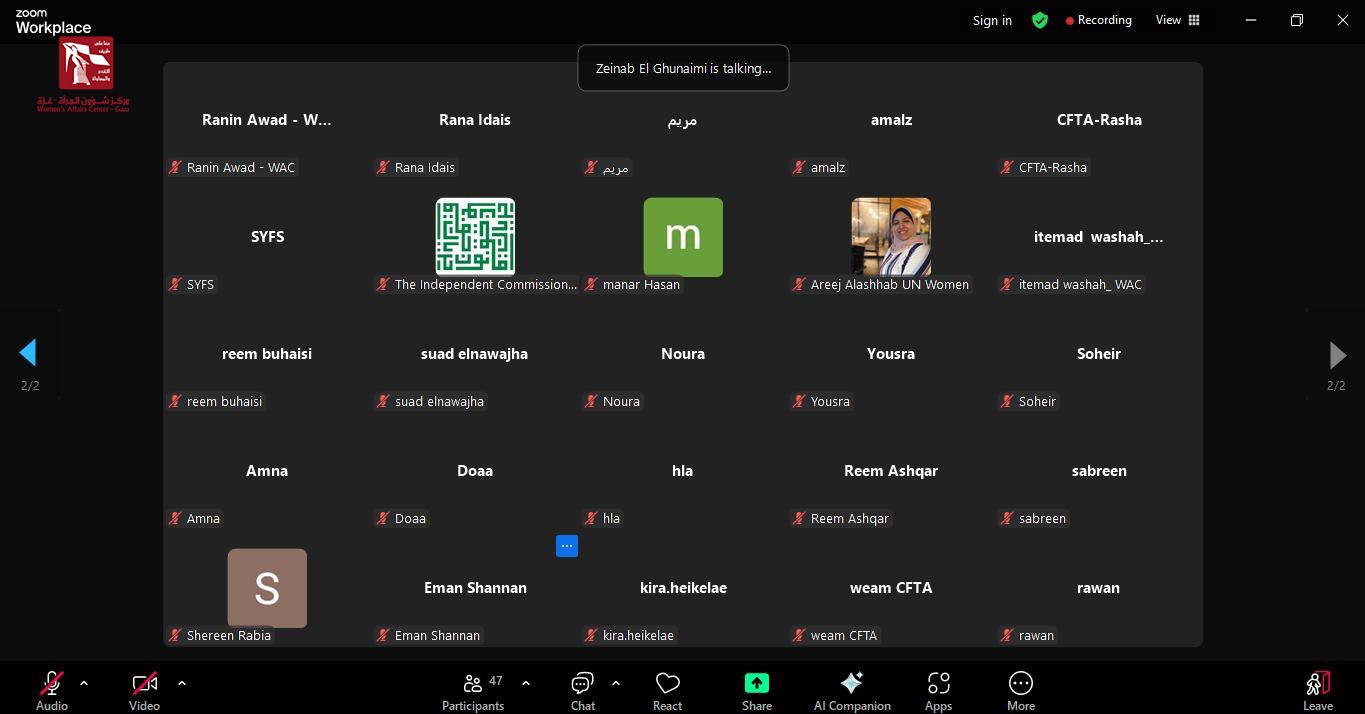Click the Women's Affairs Center logo
Image resolution: width=1365 pixels, height=714 pixels.
(x=84, y=75)
